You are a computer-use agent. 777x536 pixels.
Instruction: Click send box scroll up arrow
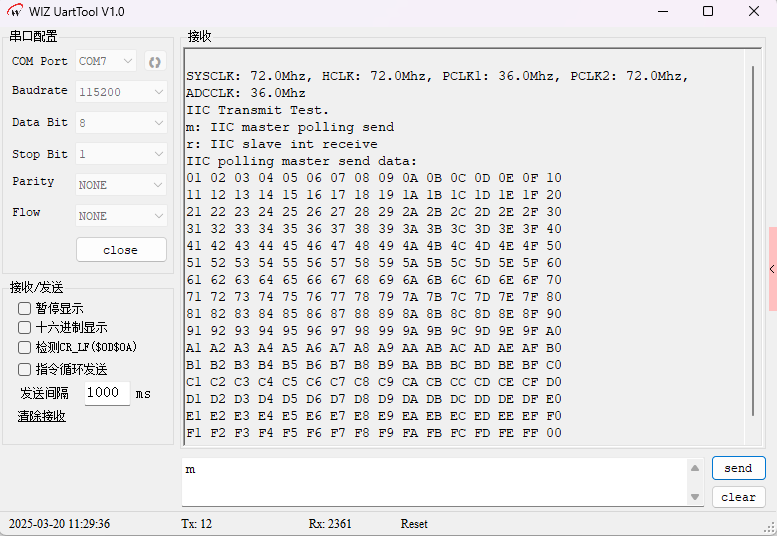(695, 468)
